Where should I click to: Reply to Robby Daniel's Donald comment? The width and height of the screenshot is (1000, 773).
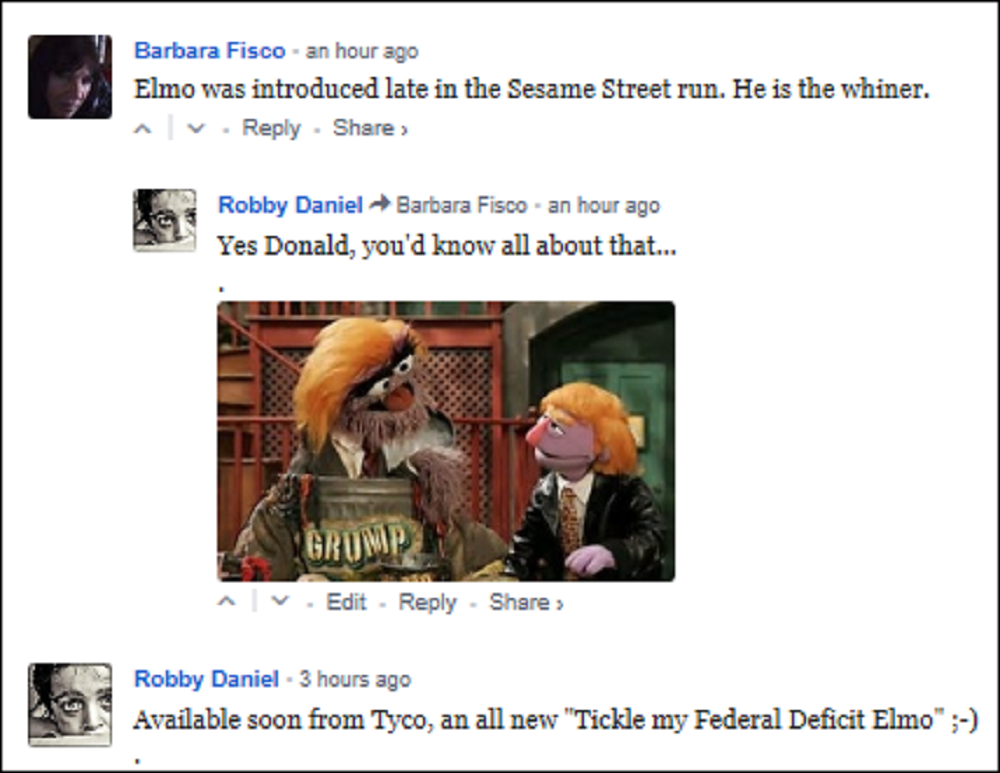click(428, 602)
